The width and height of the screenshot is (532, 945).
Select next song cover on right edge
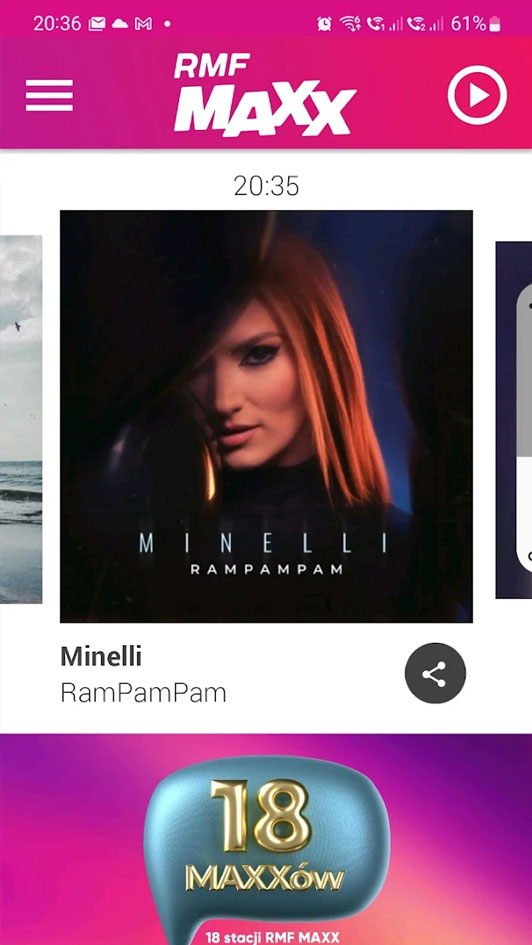tap(513, 420)
